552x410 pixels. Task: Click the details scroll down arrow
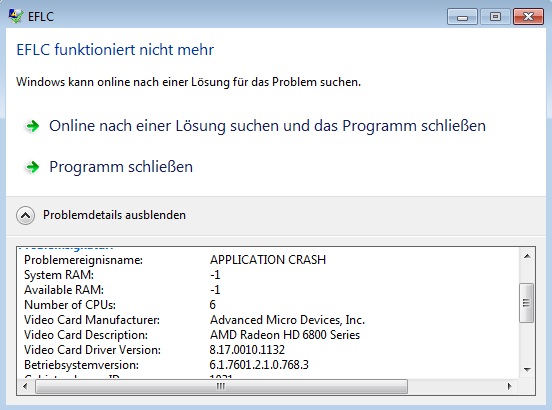point(527,370)
